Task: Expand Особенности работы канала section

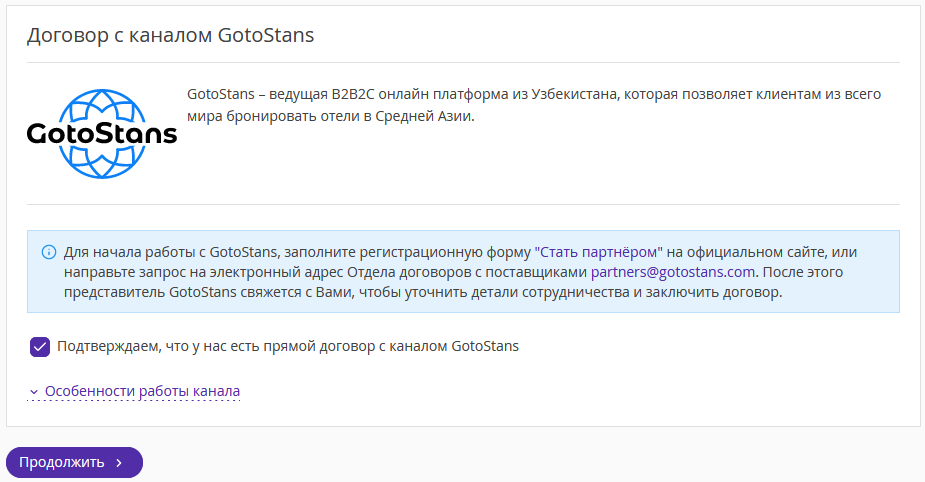Action: [x=142, y=391]
